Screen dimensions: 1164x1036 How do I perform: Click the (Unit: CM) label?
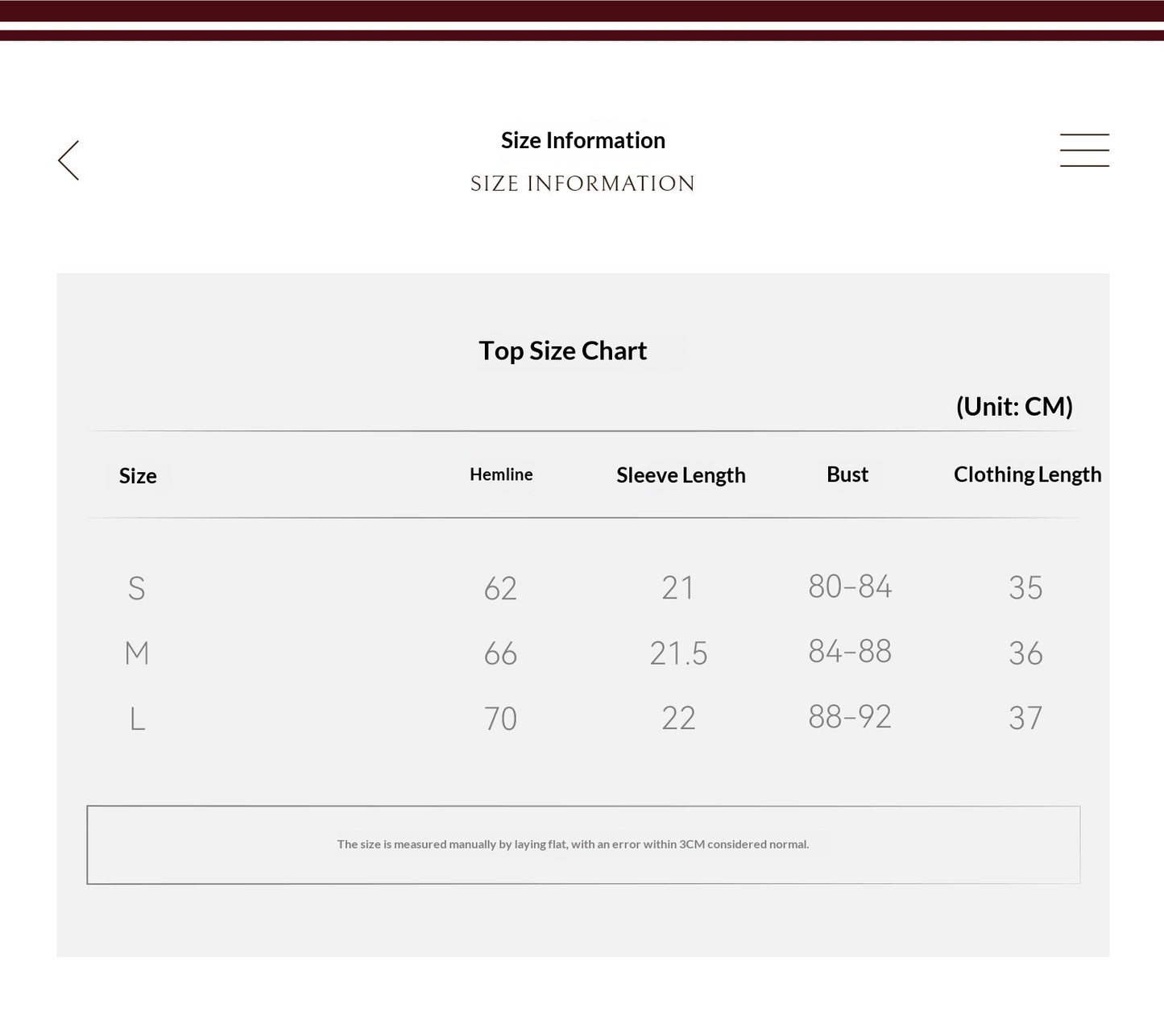1014,407
